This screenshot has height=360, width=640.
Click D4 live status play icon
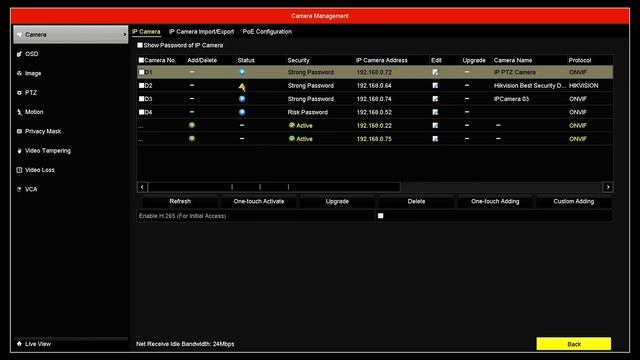242,112
